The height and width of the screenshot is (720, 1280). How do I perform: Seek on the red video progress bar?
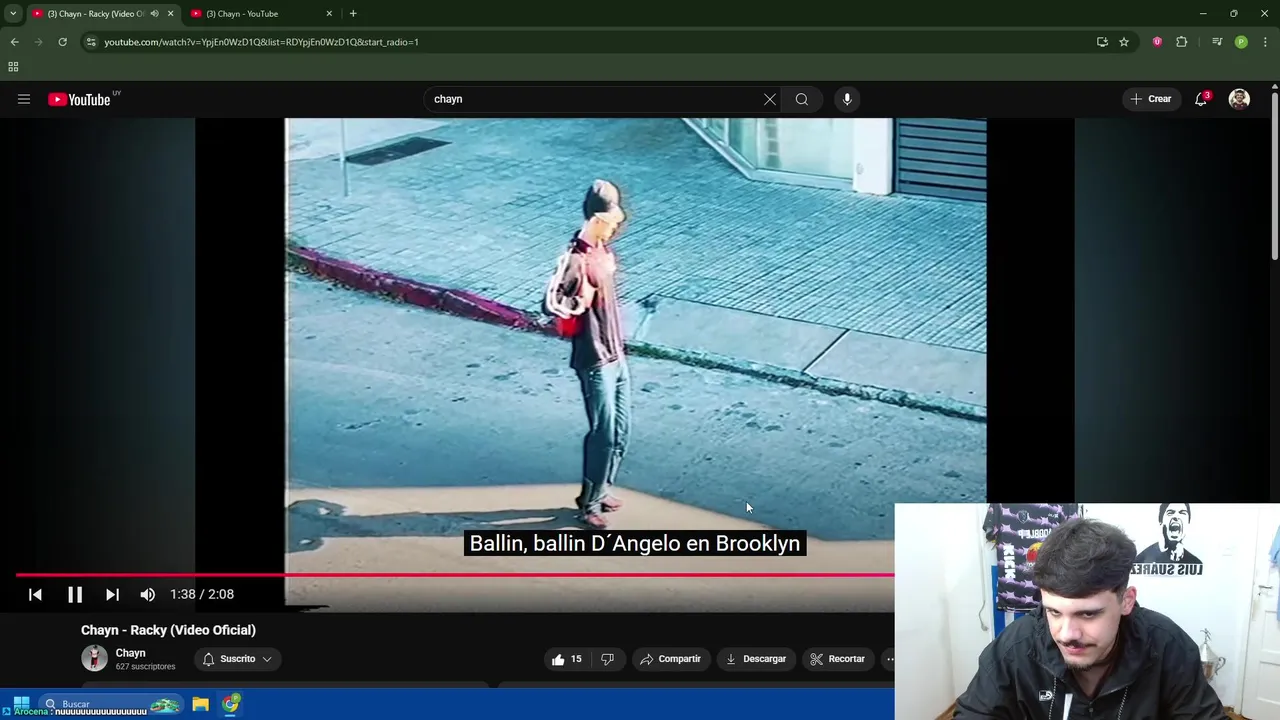pos(455,575)
